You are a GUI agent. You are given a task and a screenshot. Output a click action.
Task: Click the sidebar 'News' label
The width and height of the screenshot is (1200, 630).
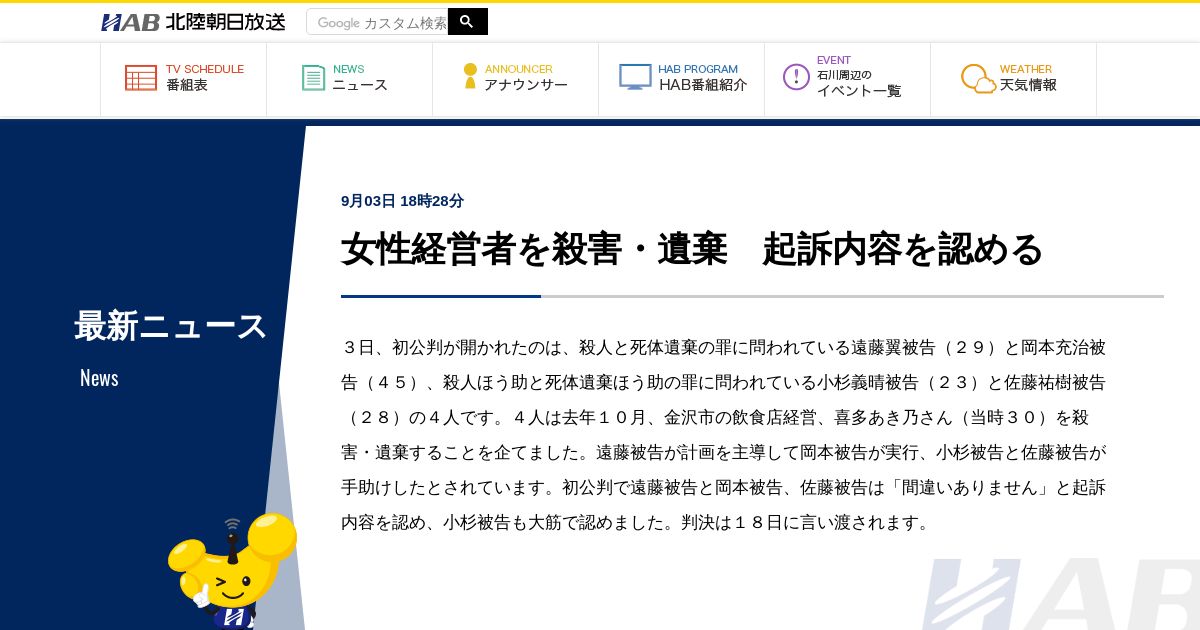pyautogui.click(x=99, y=378)
